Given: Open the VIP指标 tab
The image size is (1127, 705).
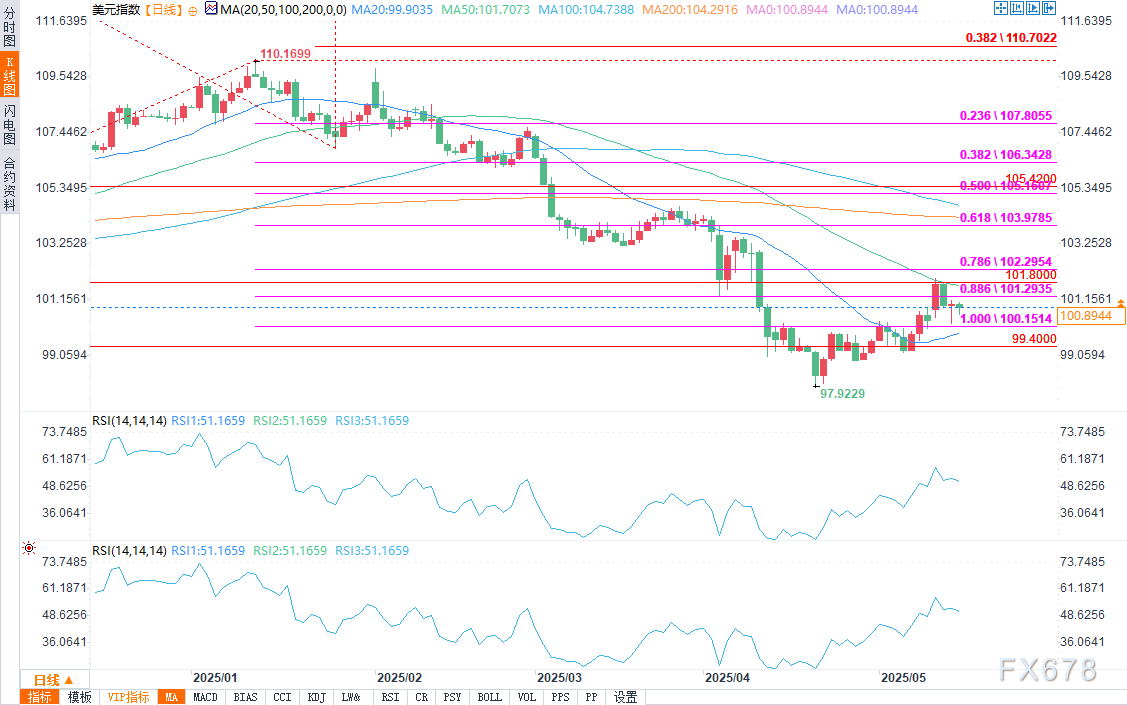Looking at the screenshot, I should coord(128,697).
